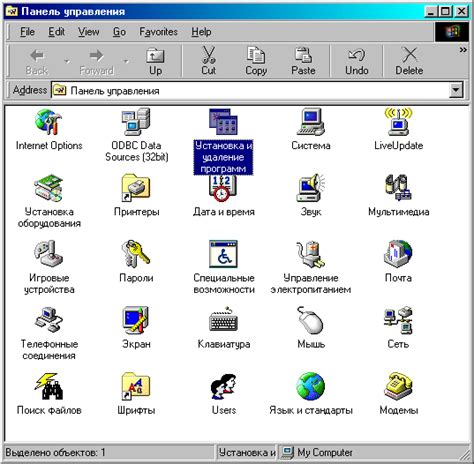The height and width of the screenshot is (464, 474).
Task: Open the View menu
Action: pyautogui.click(x=89, y=32)
